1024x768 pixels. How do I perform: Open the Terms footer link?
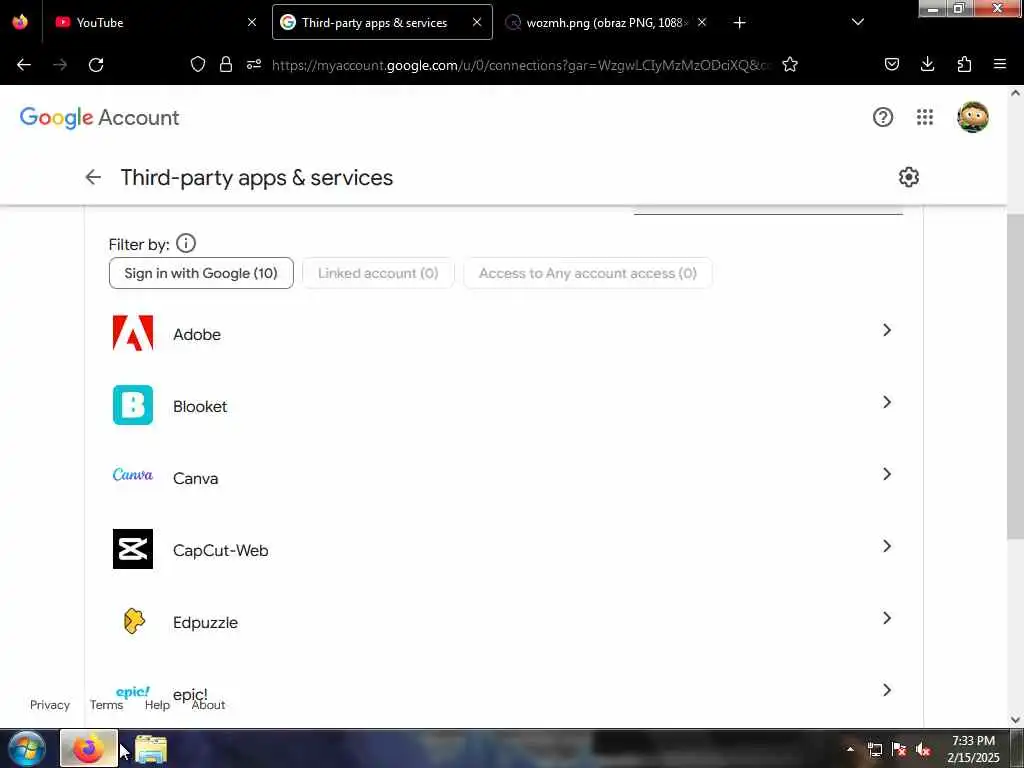pos(106,705)
